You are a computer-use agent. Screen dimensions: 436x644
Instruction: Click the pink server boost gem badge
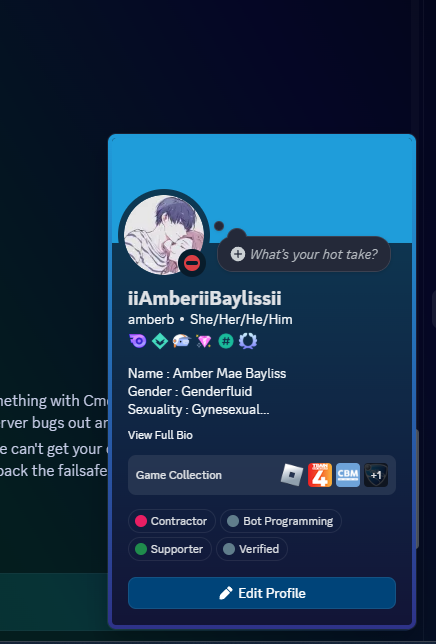click(204, 341)
